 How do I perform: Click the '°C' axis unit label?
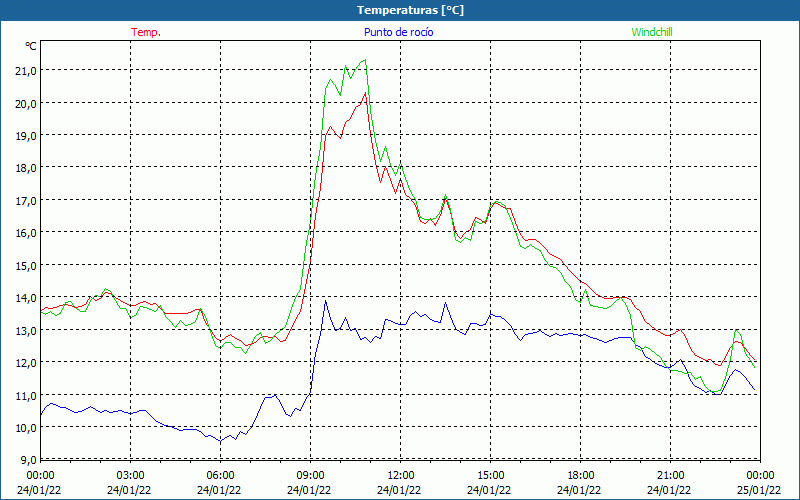coord(31,46)
